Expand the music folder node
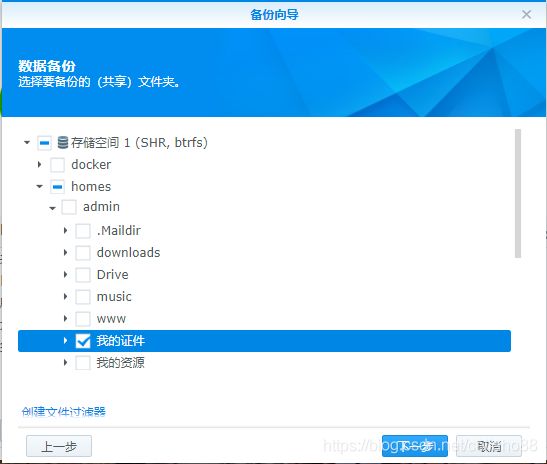Viewport: 547px width, 464px height. coord(65,296)
